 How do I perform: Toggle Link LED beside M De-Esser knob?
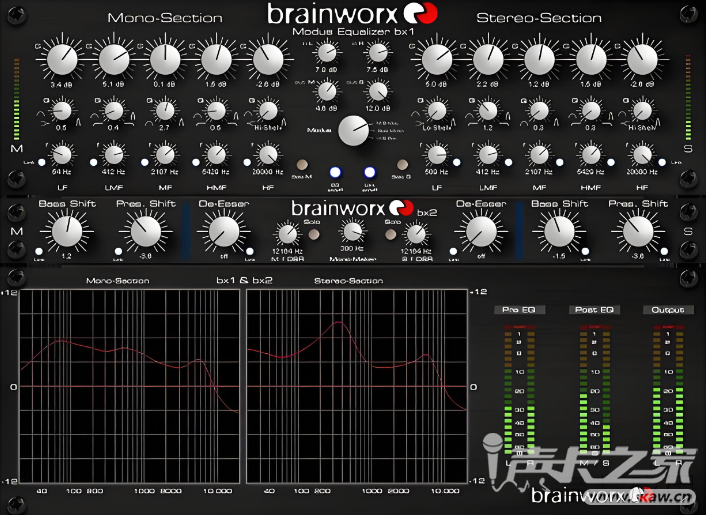pyautogui.click(x=250, y=252)
